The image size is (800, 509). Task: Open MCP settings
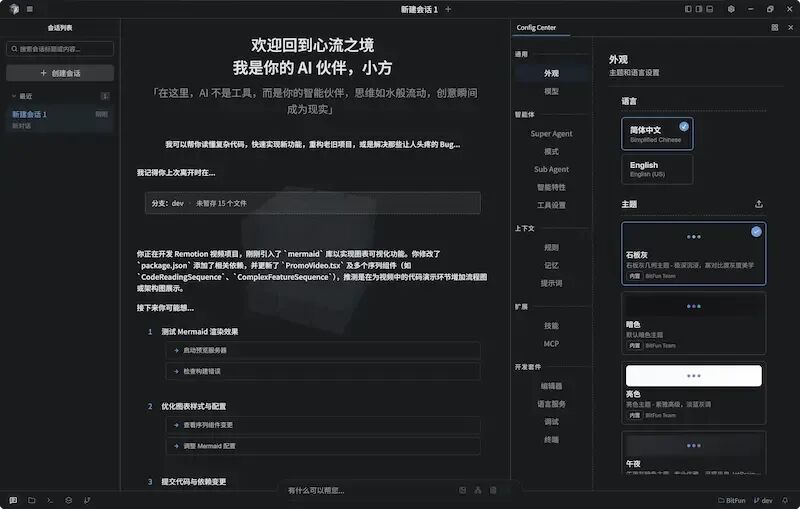[552, 344]
